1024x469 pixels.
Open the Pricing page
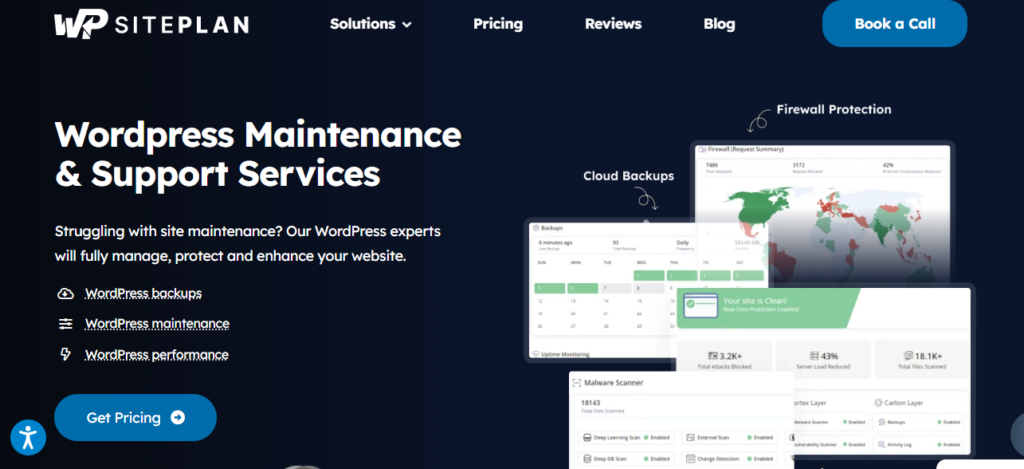(498, 24)
